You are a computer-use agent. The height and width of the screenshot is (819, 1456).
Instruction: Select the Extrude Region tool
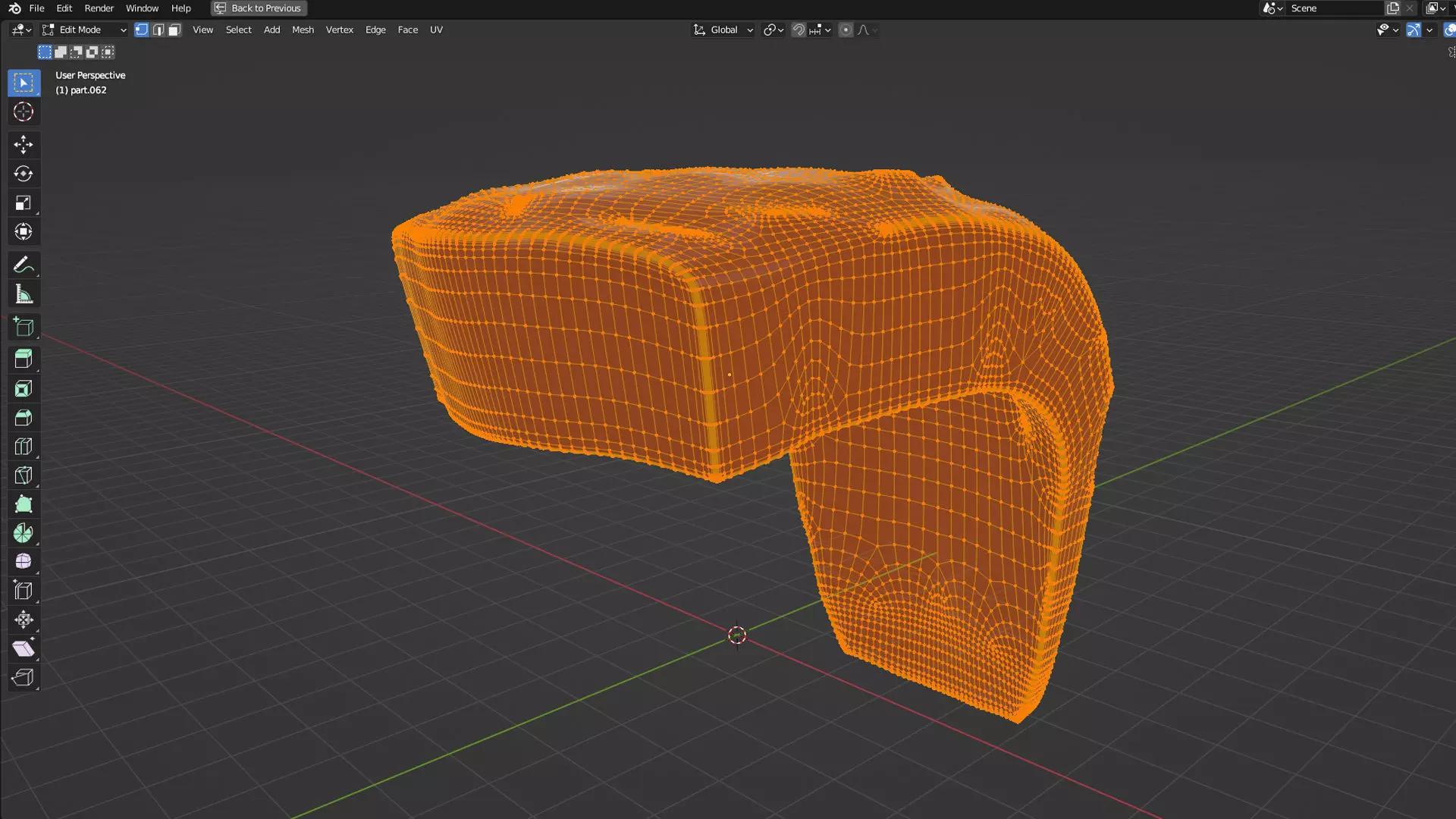pyautogui.click(x=23, y=359)
